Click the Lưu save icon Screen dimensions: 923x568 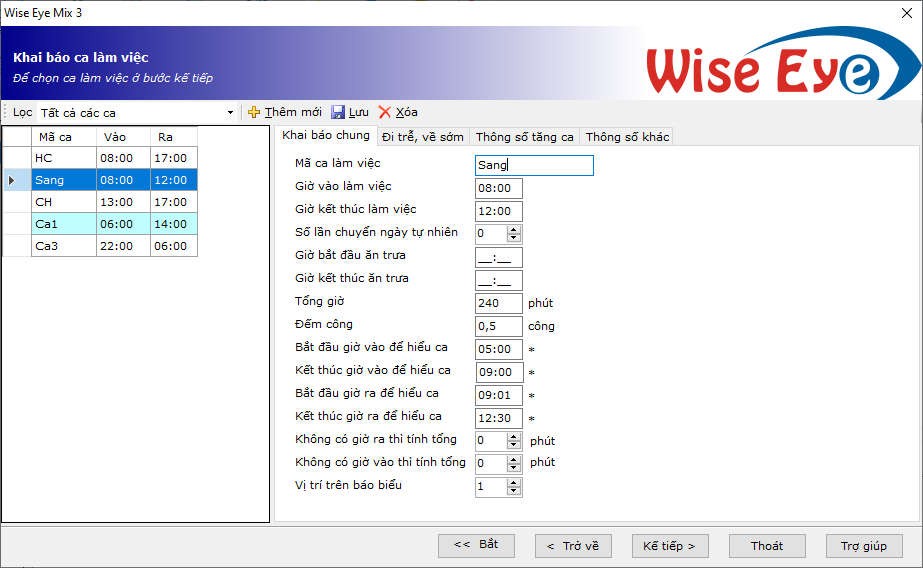tap(338, 112)
